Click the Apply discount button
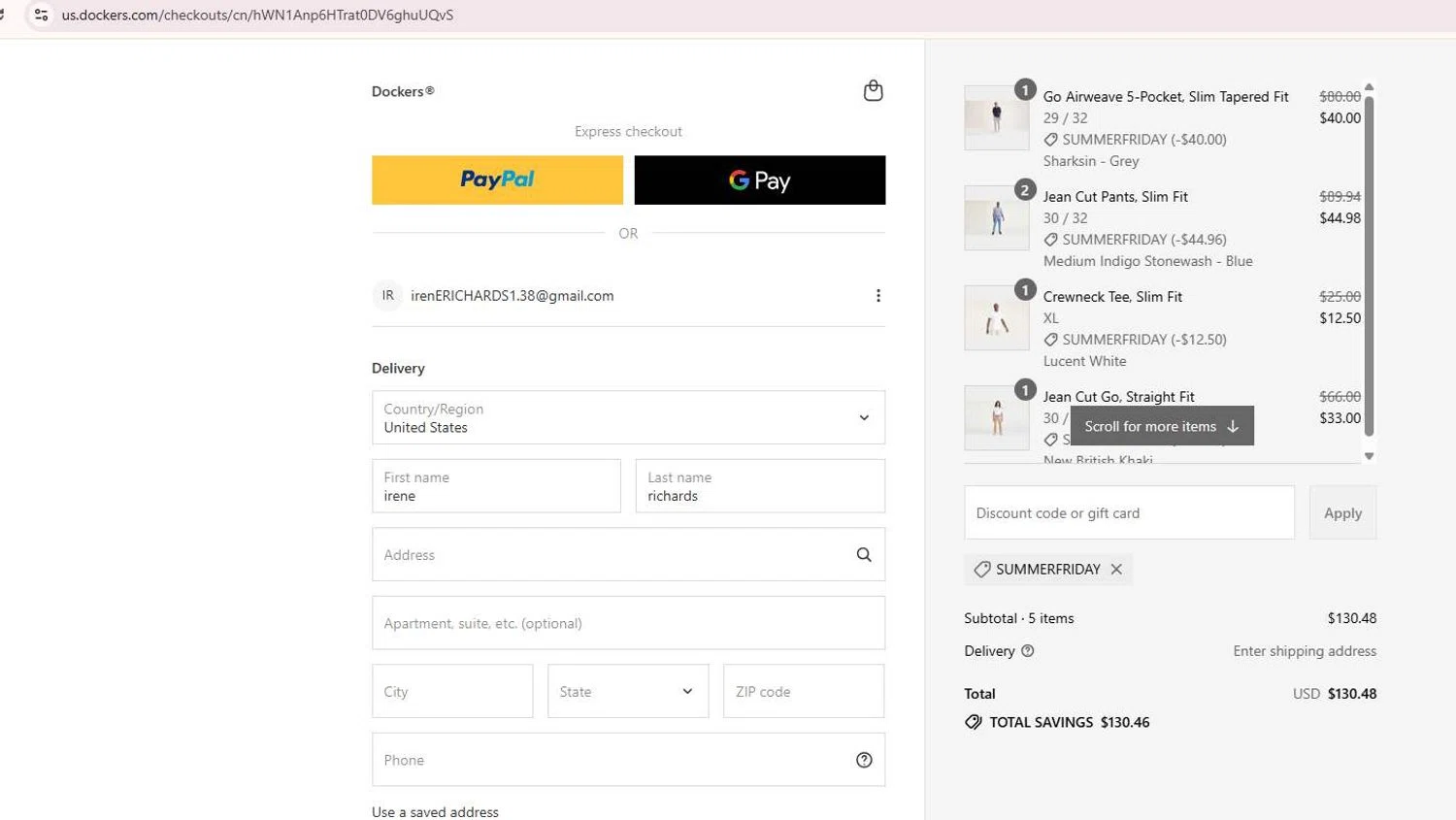1456x820 pixels. click(x=1342, y=512)
